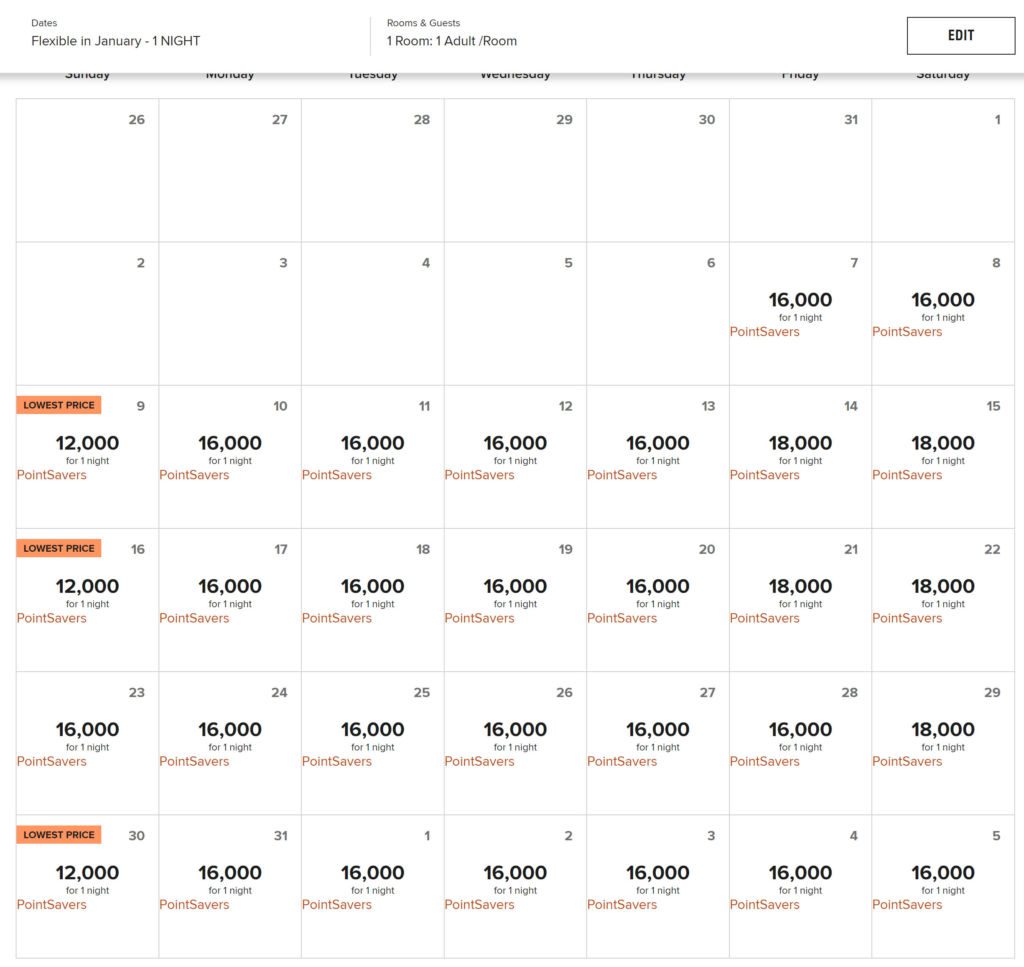Choose January 30 lowest price date
1024x967 pixels.
[x=87, y=886]
